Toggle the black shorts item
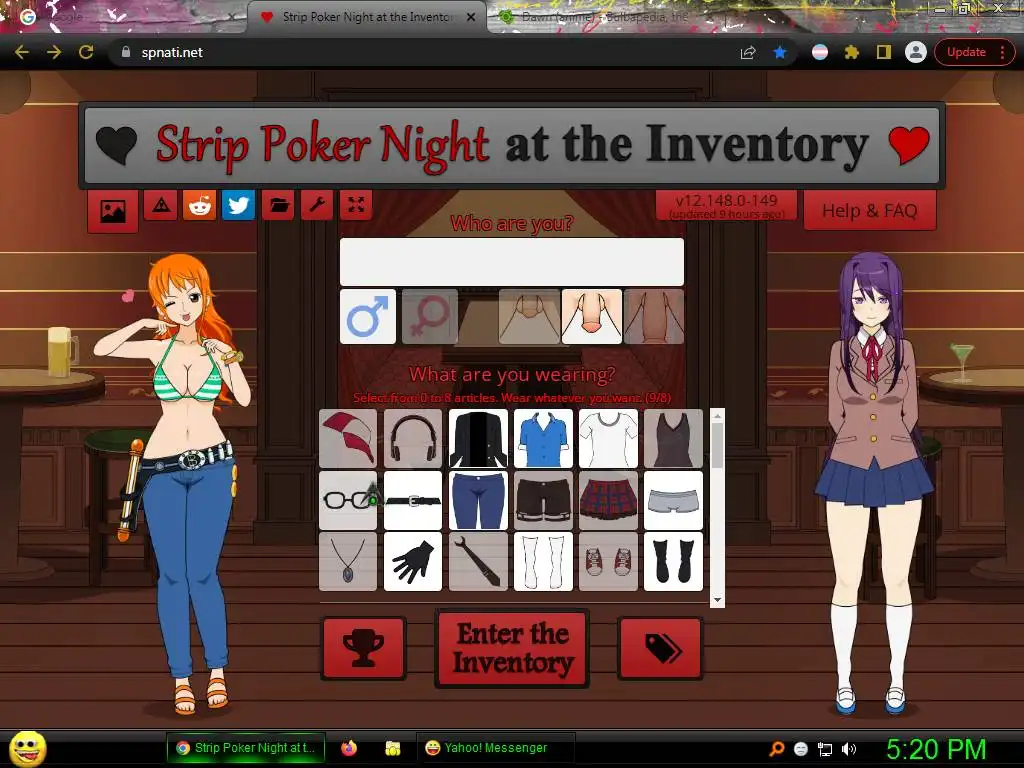Screen dimensions: 1024x768 pyautogui.click(x=543, y=500)
